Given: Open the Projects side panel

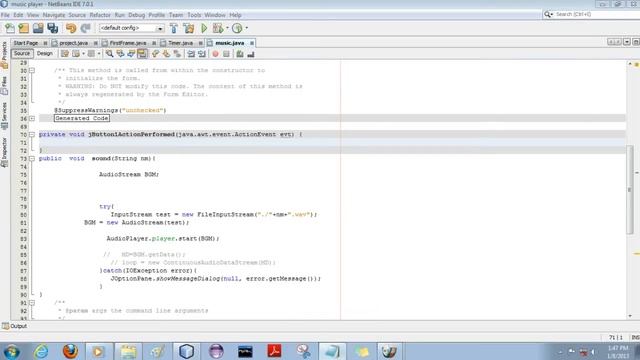Looking at the screenshot, I should (4, 55).
